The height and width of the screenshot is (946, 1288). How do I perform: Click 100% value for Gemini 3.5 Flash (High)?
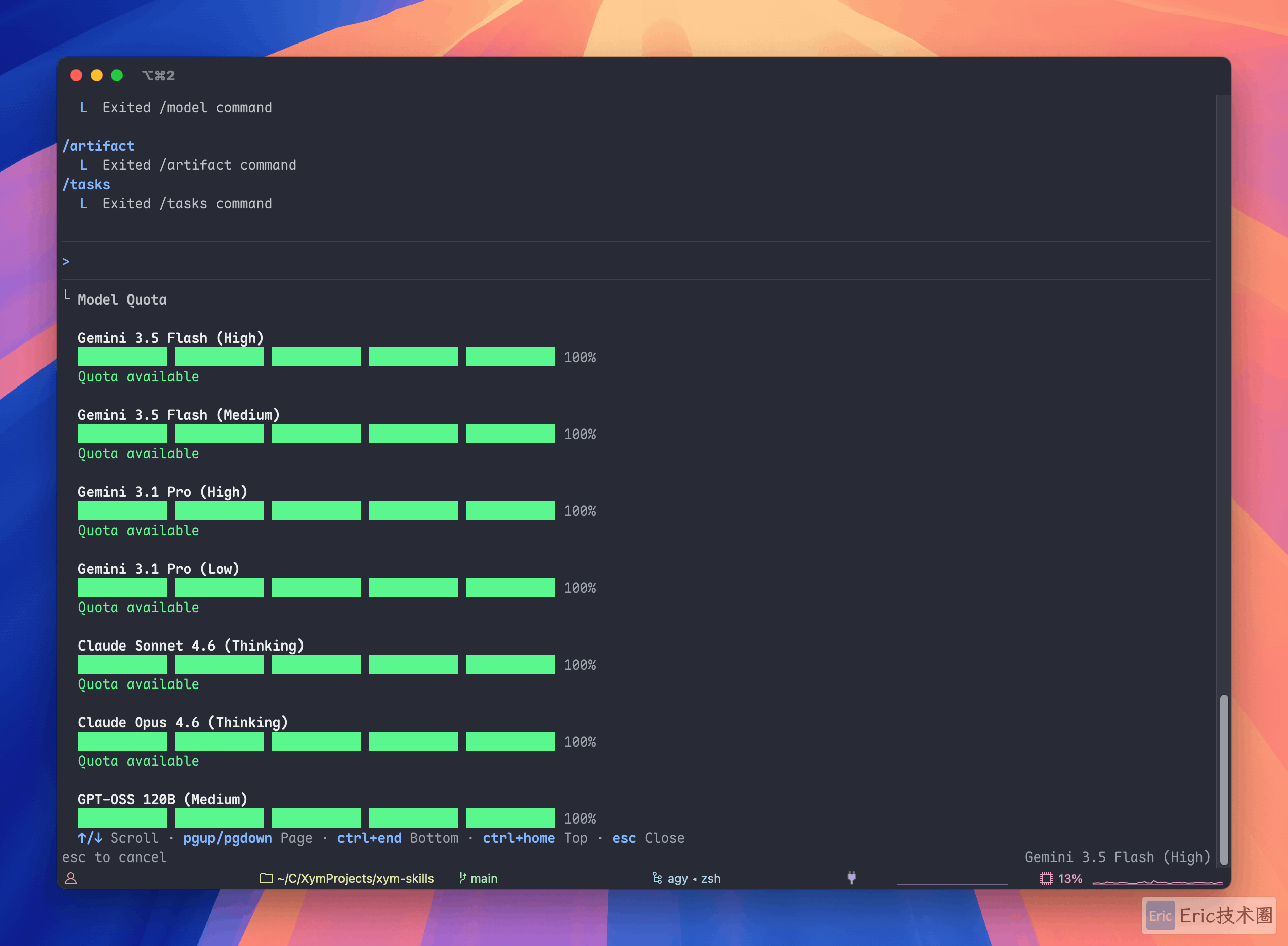[580, 357]
